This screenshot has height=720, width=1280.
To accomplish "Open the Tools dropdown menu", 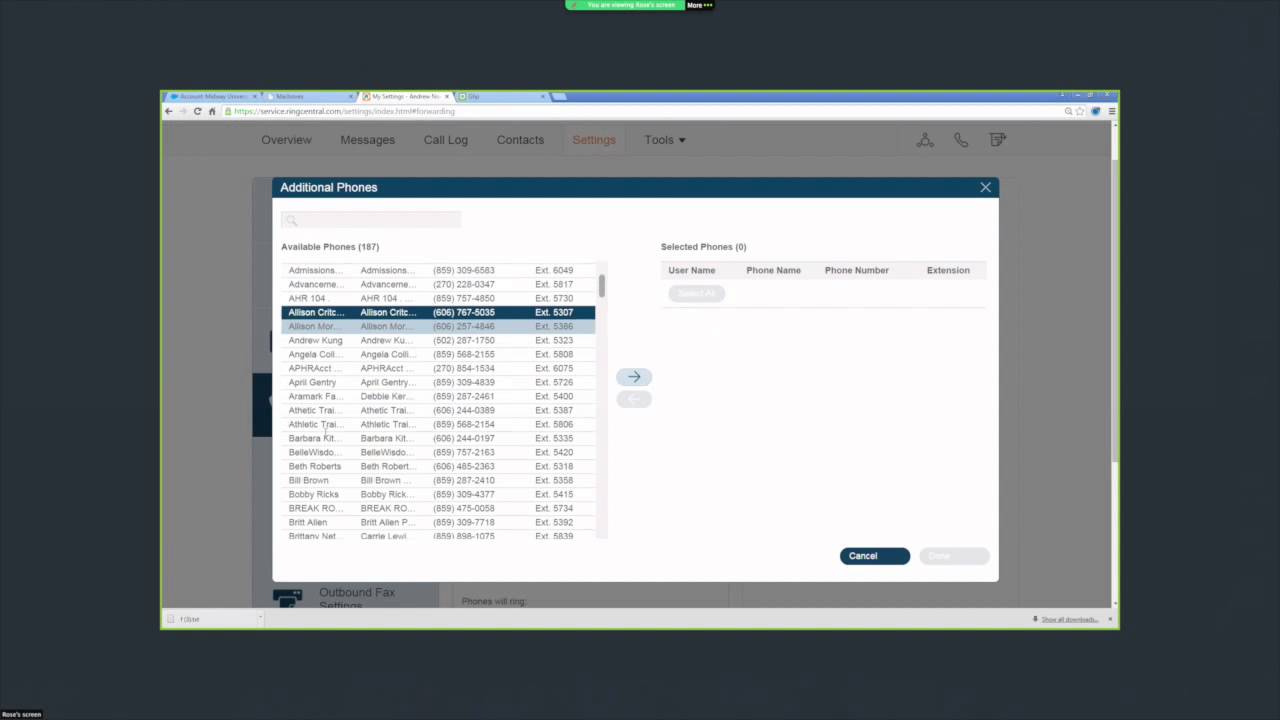I will (x=665, y=140).
